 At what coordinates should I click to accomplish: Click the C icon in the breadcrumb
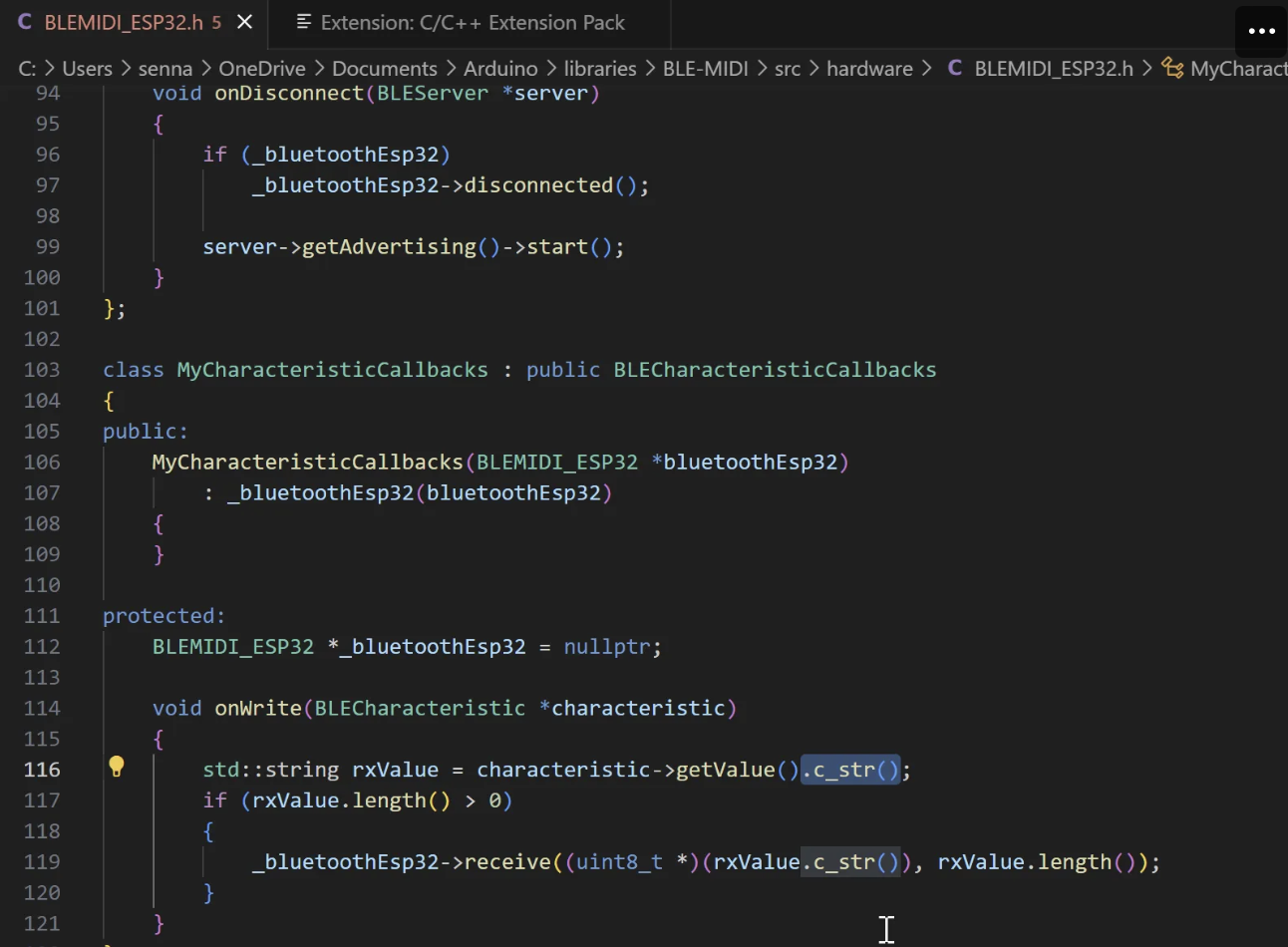pyautogui.click(x=955, y=68)
